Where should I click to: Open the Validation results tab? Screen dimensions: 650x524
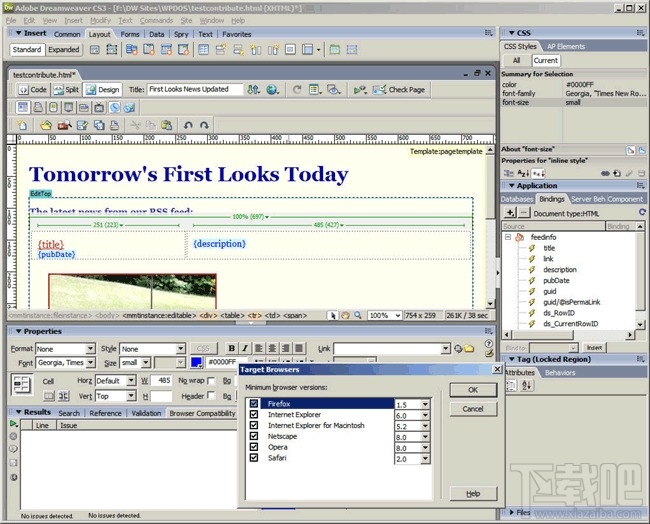click(146, 413)
